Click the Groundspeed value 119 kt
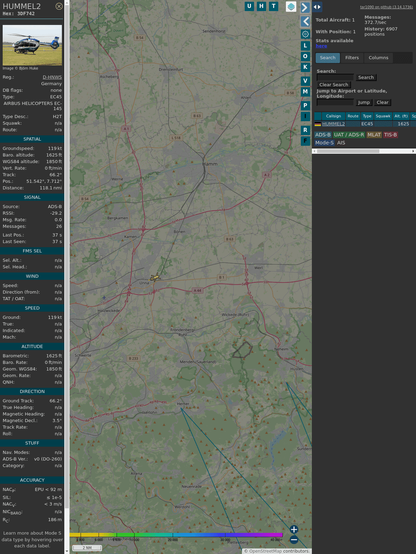Image resolution: width=416 pixels, height=554 pixels. coord(55,148)
